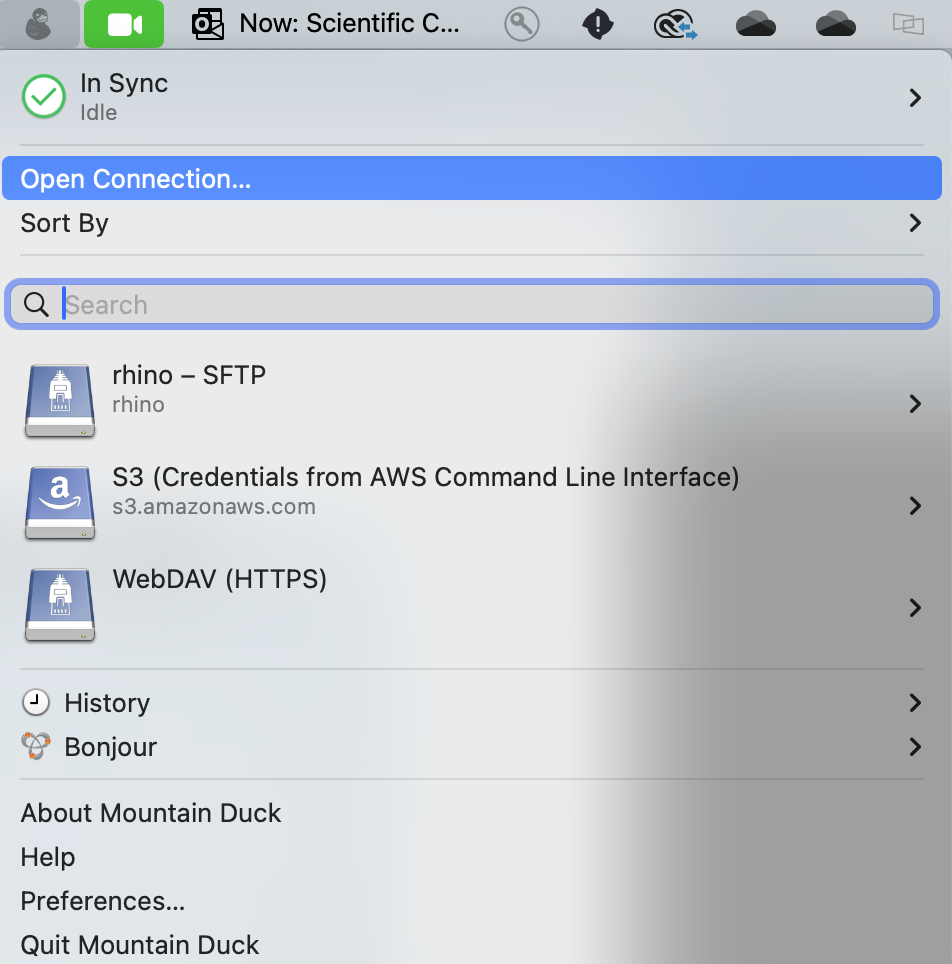952x964 pixels.
Task: Click the Amazon S3 drive icon
Action: pos(60,503)
